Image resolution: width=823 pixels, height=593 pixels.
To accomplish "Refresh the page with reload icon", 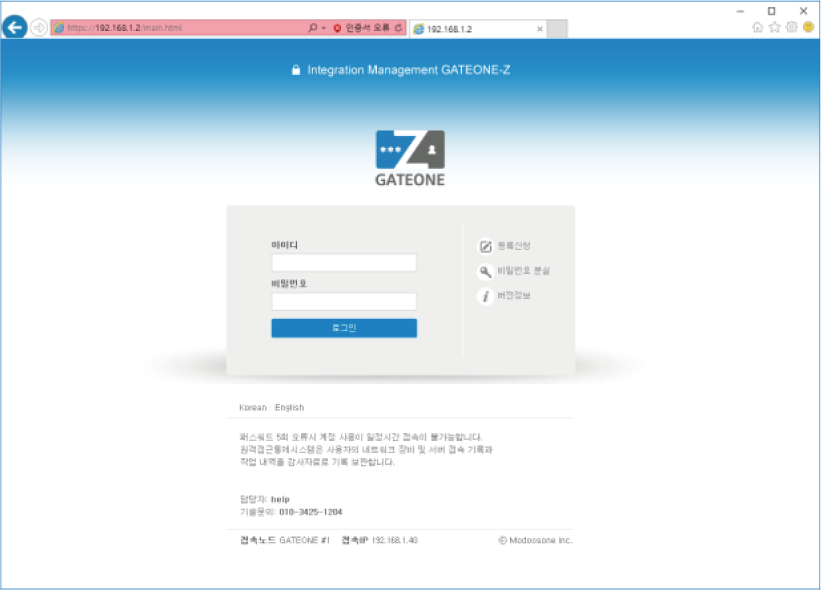I will (x=399, y=28).
